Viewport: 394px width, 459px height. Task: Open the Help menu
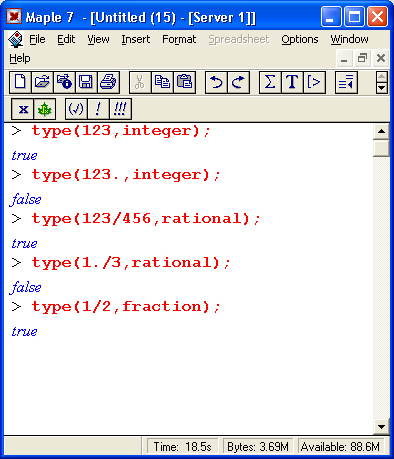[20, 58]
